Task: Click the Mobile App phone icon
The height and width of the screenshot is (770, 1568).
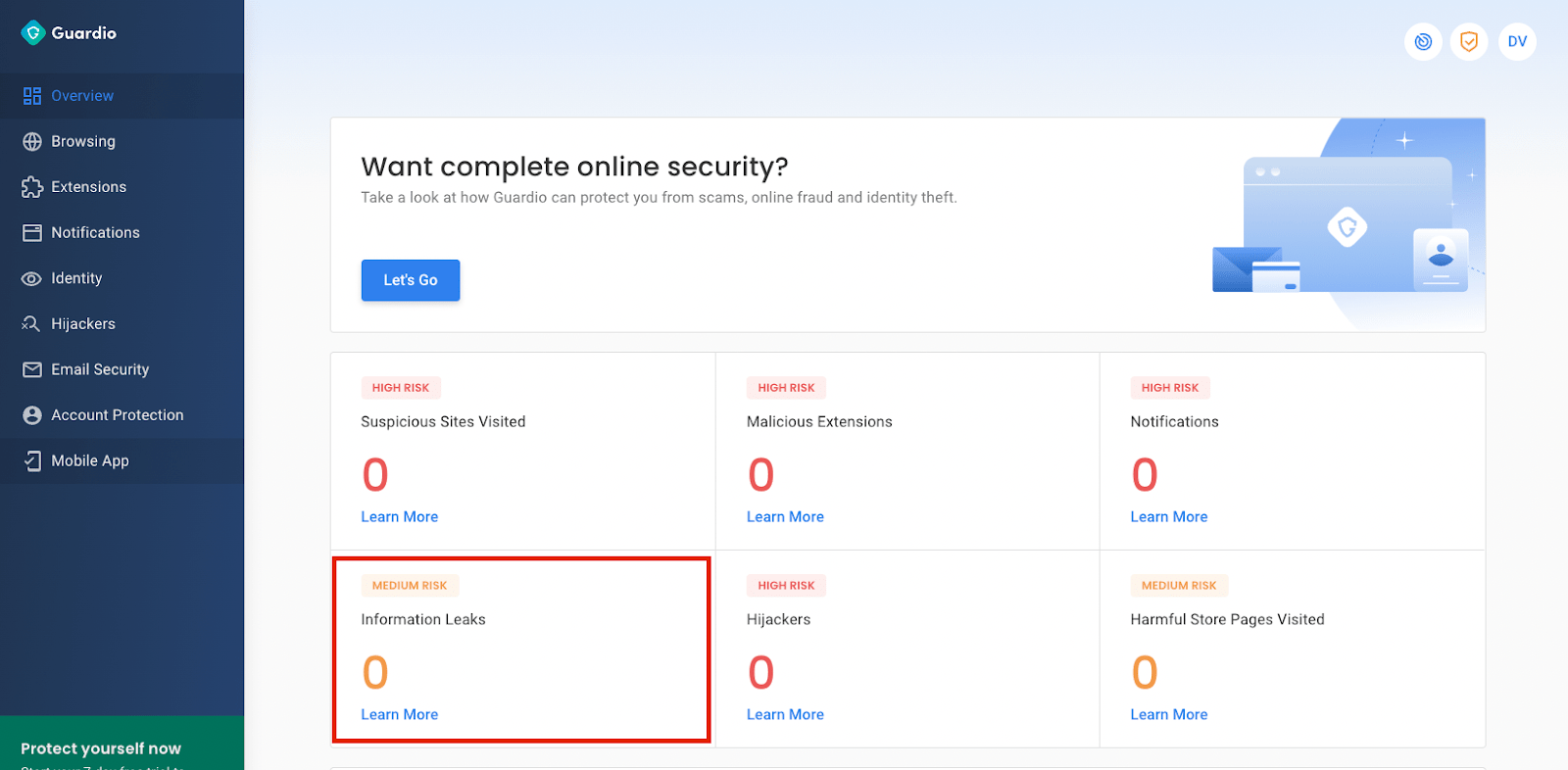Action: (32, 460)
